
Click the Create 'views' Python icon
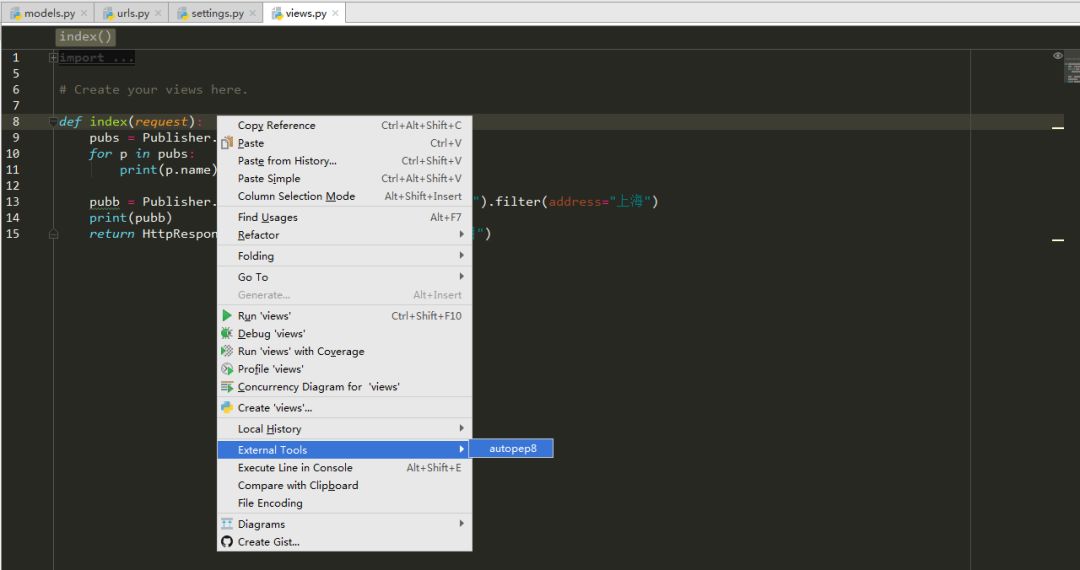pos(227,408)
